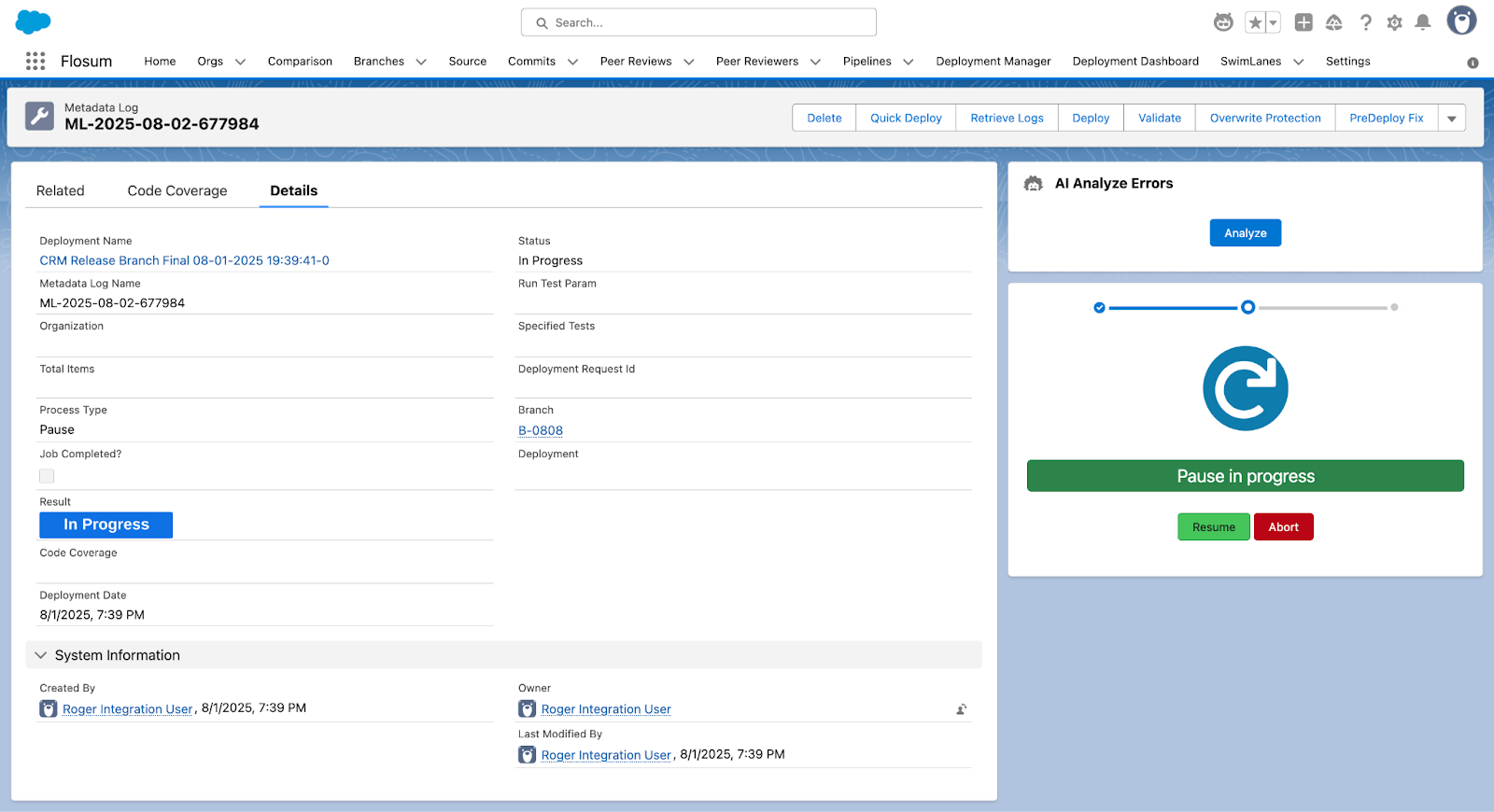Expand the Orgs nav dropdown

240,62
